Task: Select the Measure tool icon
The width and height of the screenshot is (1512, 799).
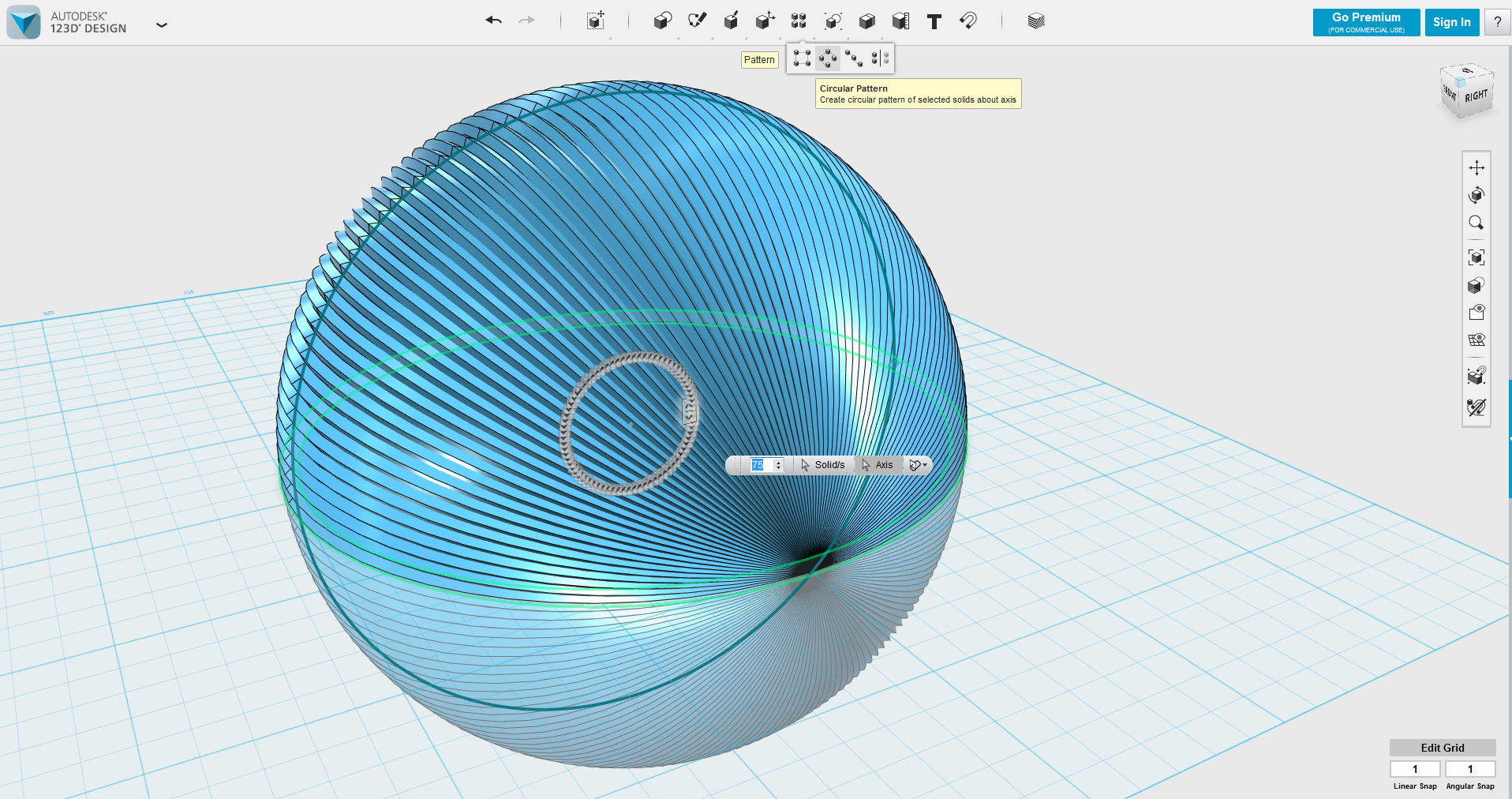Action: pos(900,21)
